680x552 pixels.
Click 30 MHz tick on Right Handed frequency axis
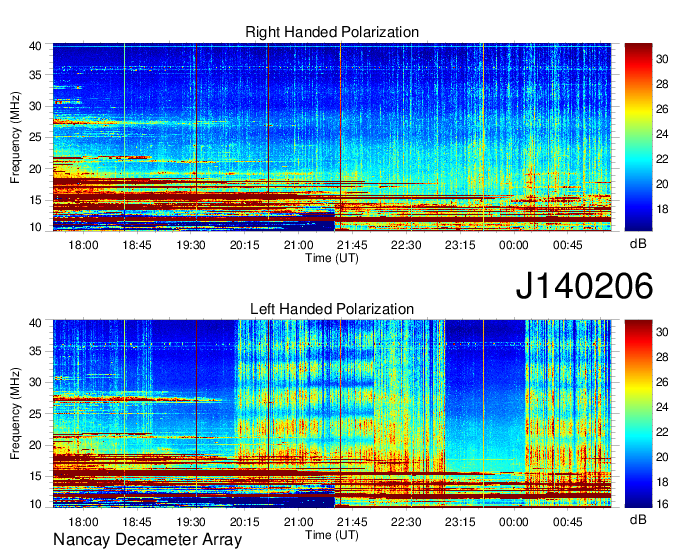tap(35, 106)
